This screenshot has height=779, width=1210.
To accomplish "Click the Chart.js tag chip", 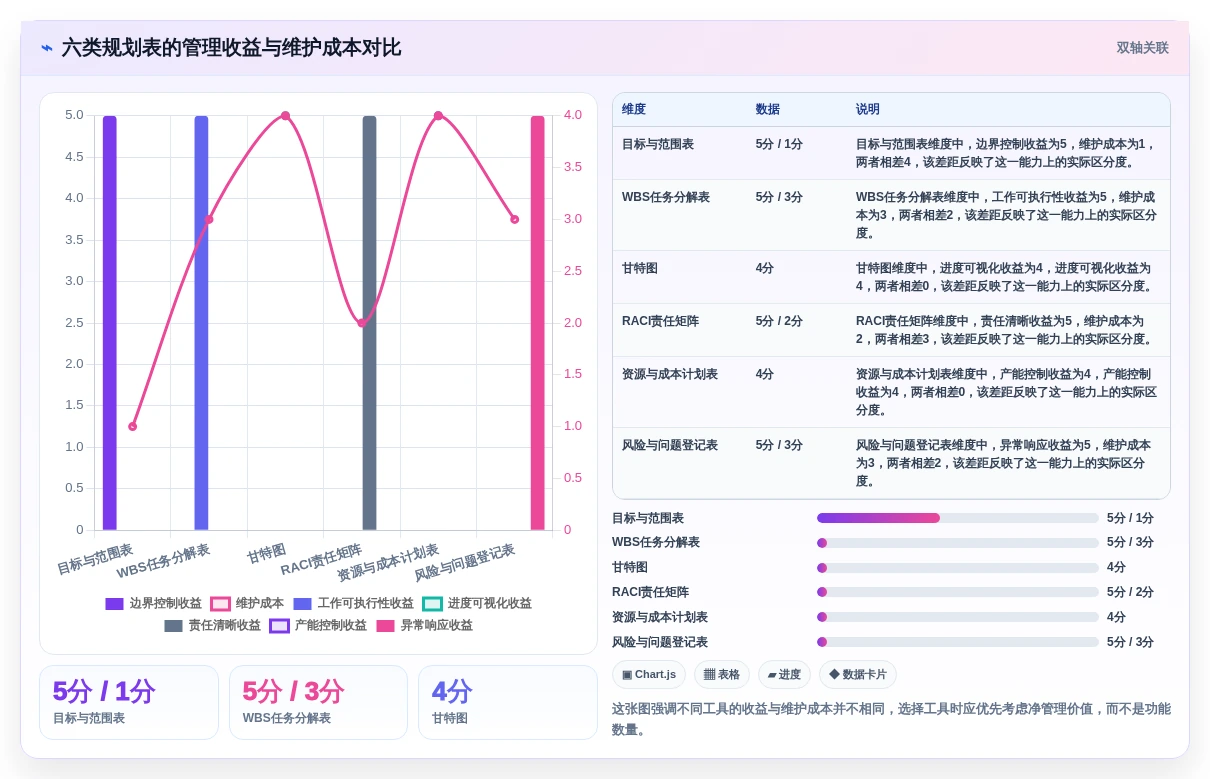I will (649, 675).
